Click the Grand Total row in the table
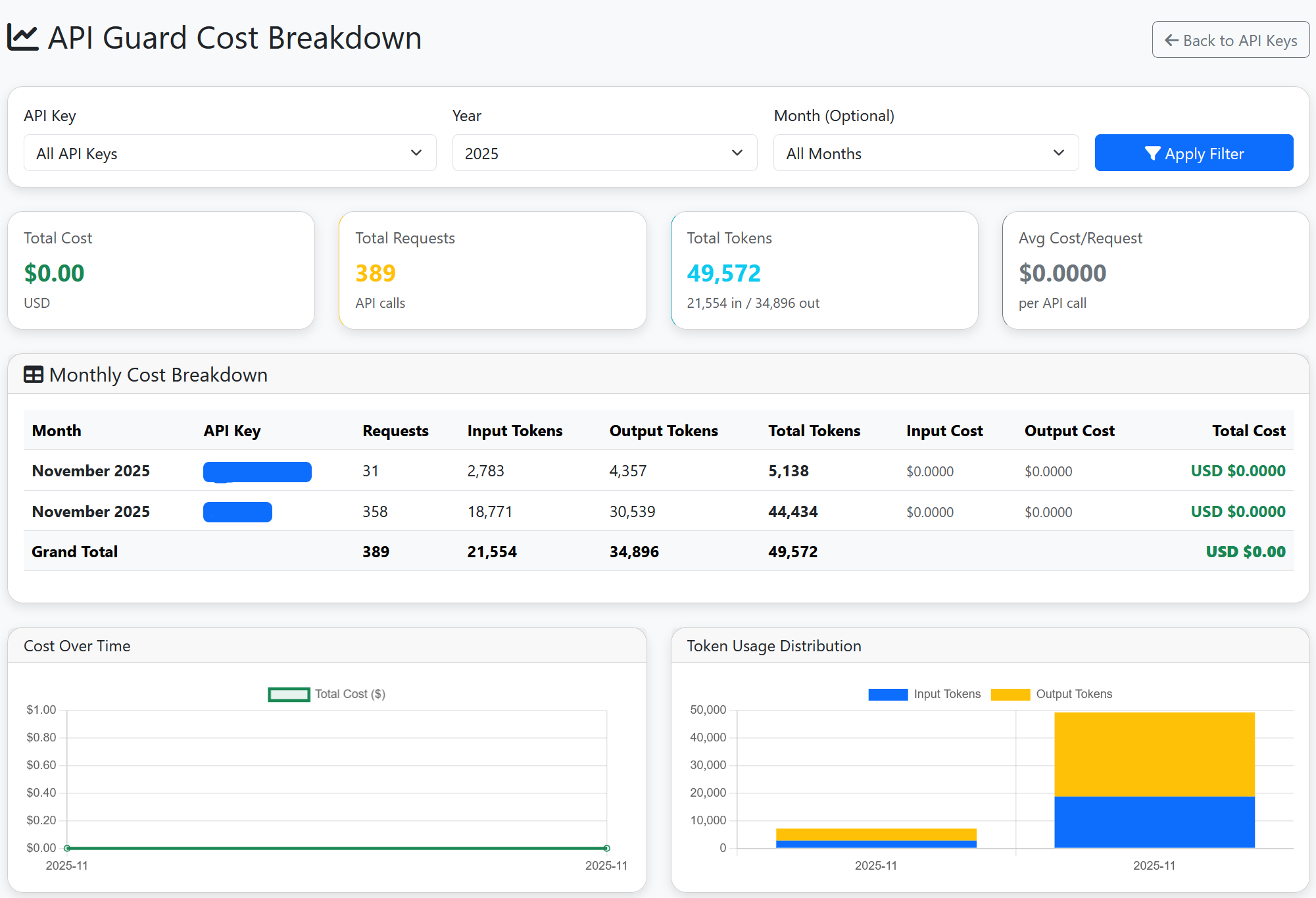 (x=658, y=551)
